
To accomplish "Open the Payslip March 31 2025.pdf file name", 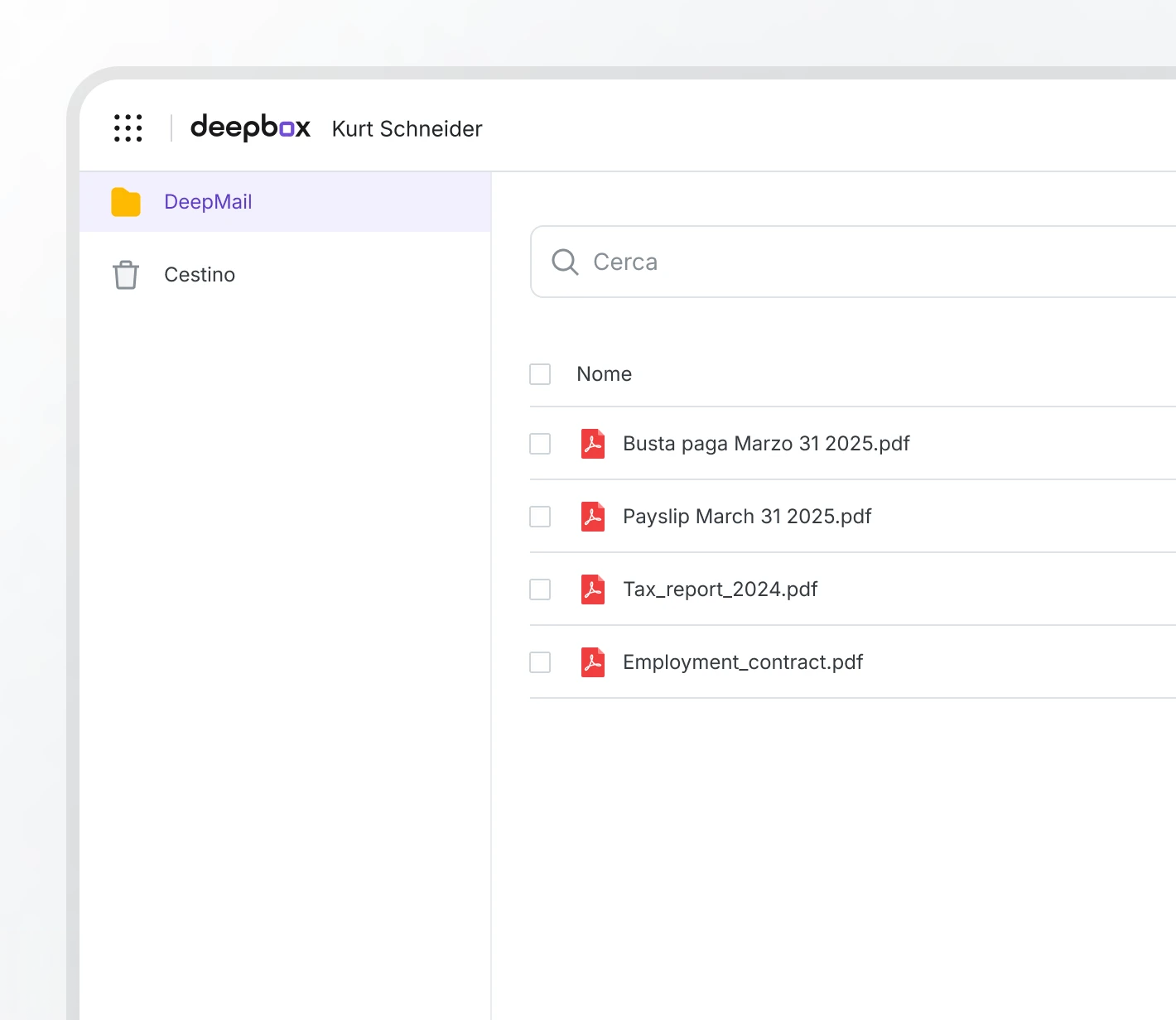I will 746,517.
